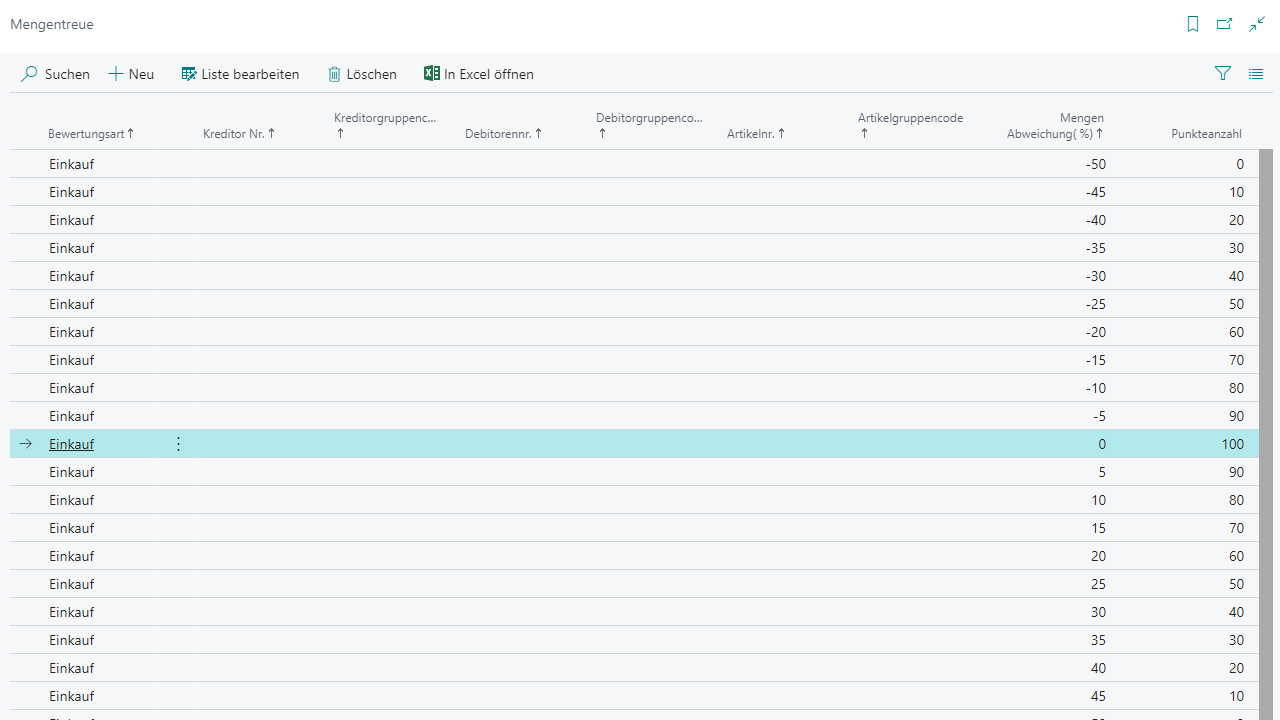Select the deviation value -10
The image size is (1280, 720).
[1095, 388]
